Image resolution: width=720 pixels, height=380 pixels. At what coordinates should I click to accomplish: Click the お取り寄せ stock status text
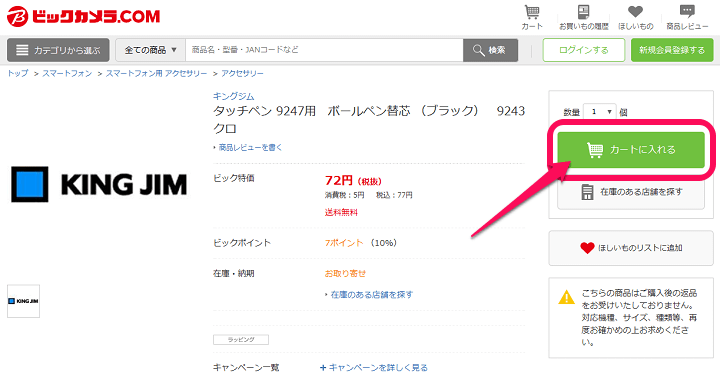point(345,274)
